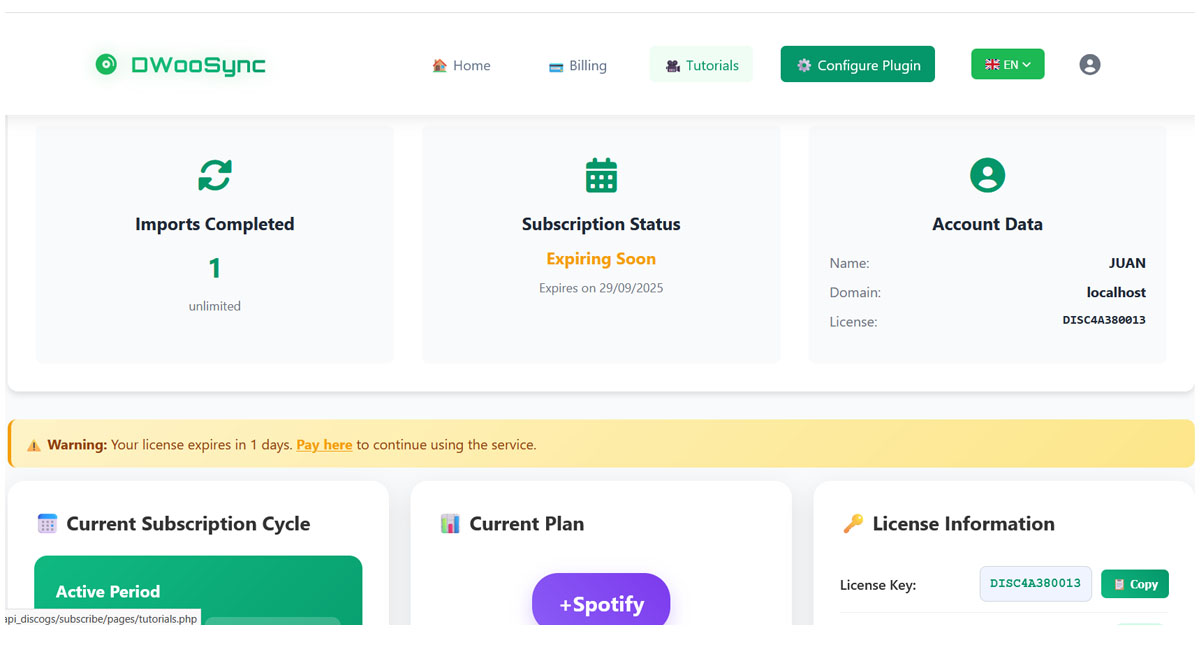Open the Tutorials menu item

(x=701, y=66)
